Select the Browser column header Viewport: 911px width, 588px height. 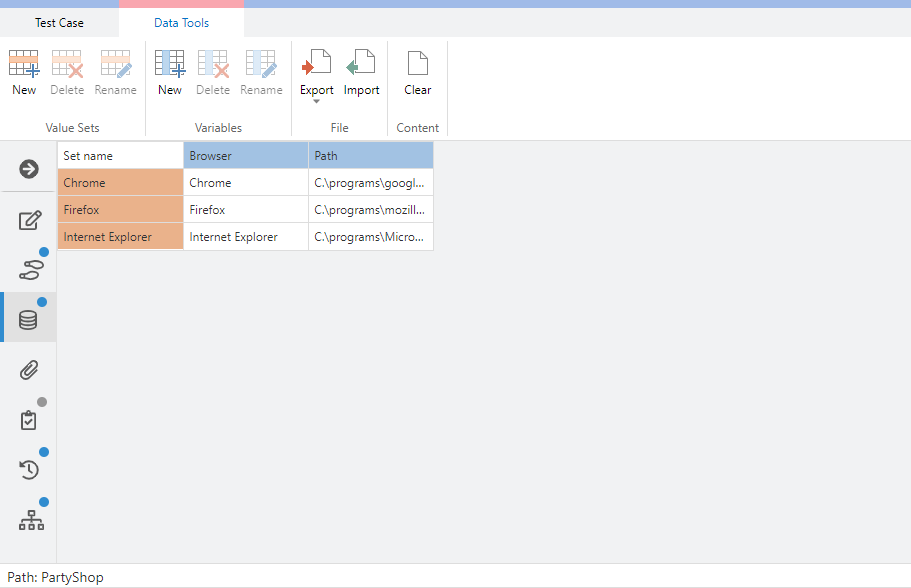[x=246, y=156]
